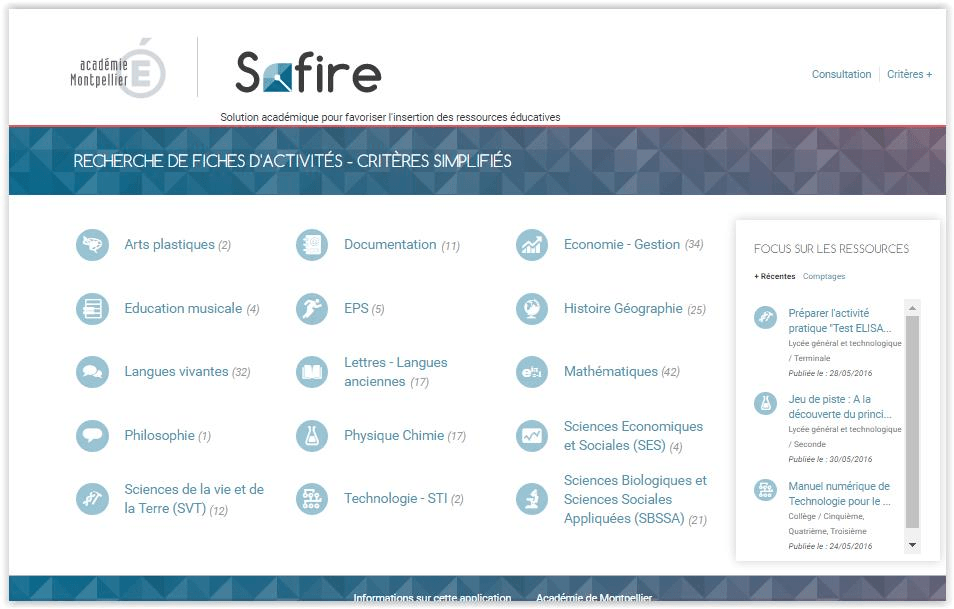Click the Sciences Economiques et Sociales icon
Viewport: 954px width, 609px height.
pyautogui.click(x=532, y=436)
